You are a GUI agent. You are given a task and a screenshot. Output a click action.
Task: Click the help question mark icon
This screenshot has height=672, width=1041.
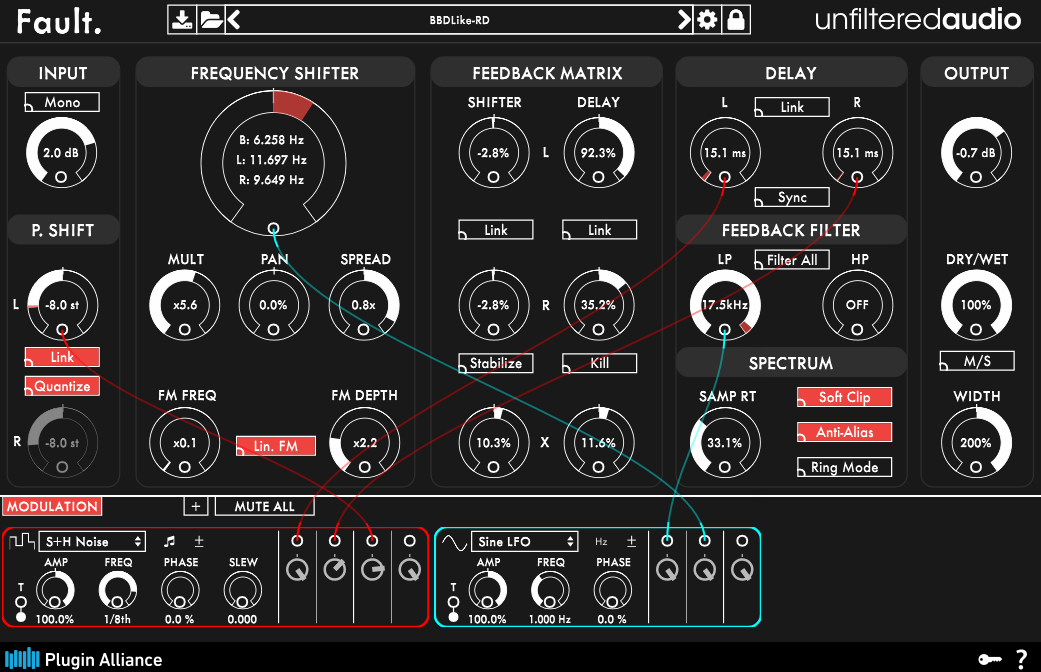point(1021,658)
